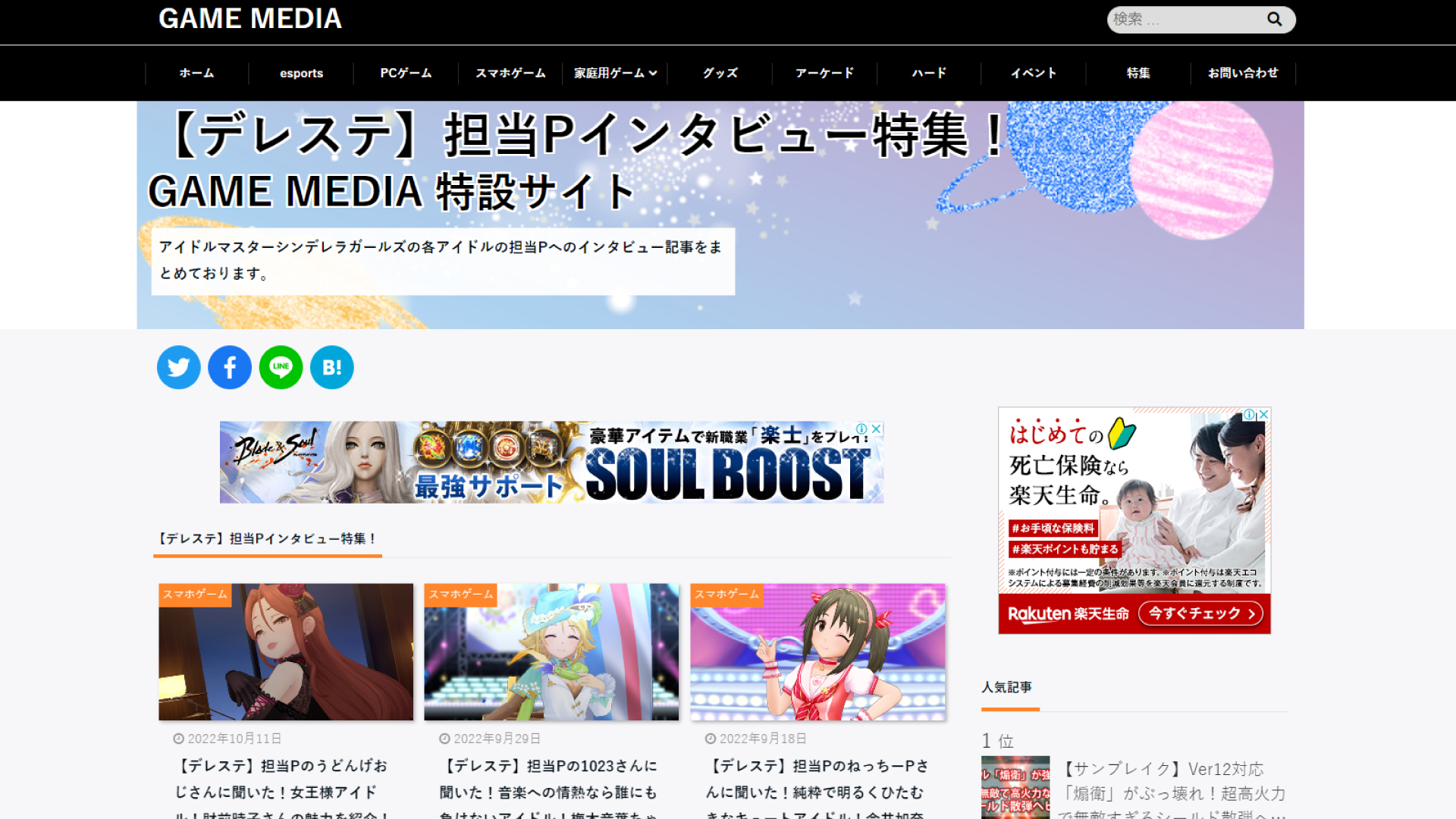Open the お問い合わせ menu item
The height and width of the screenshot is (819, 1456).
1243,73
